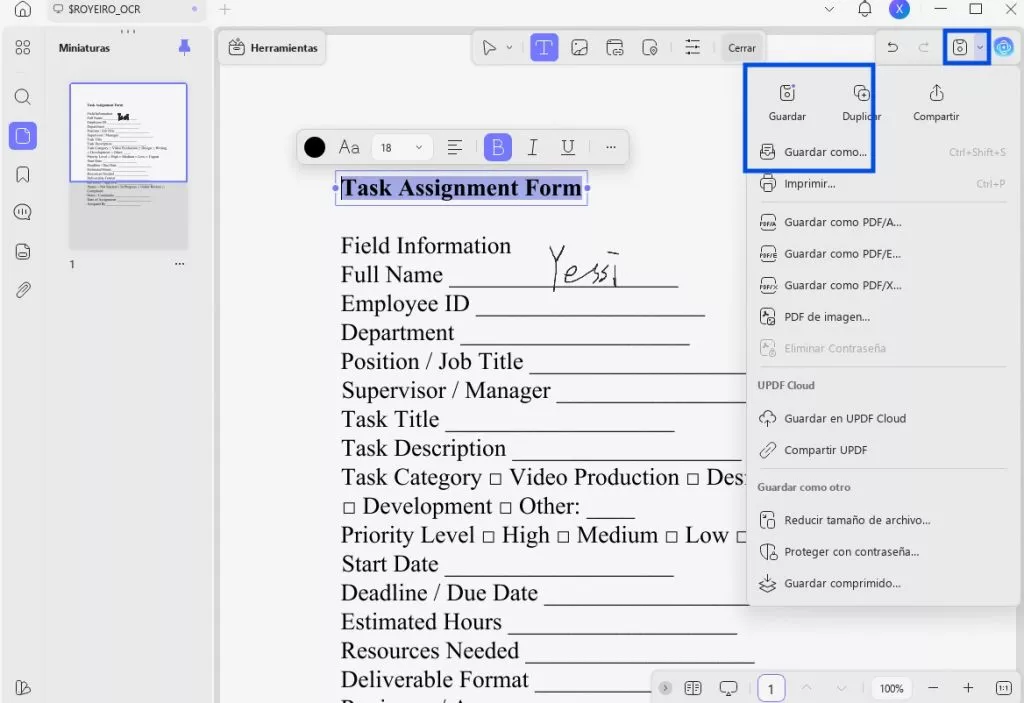Open the Bookmarks panel icon
This screenshot has height=703, width=1024.
[x=22, y=174]
